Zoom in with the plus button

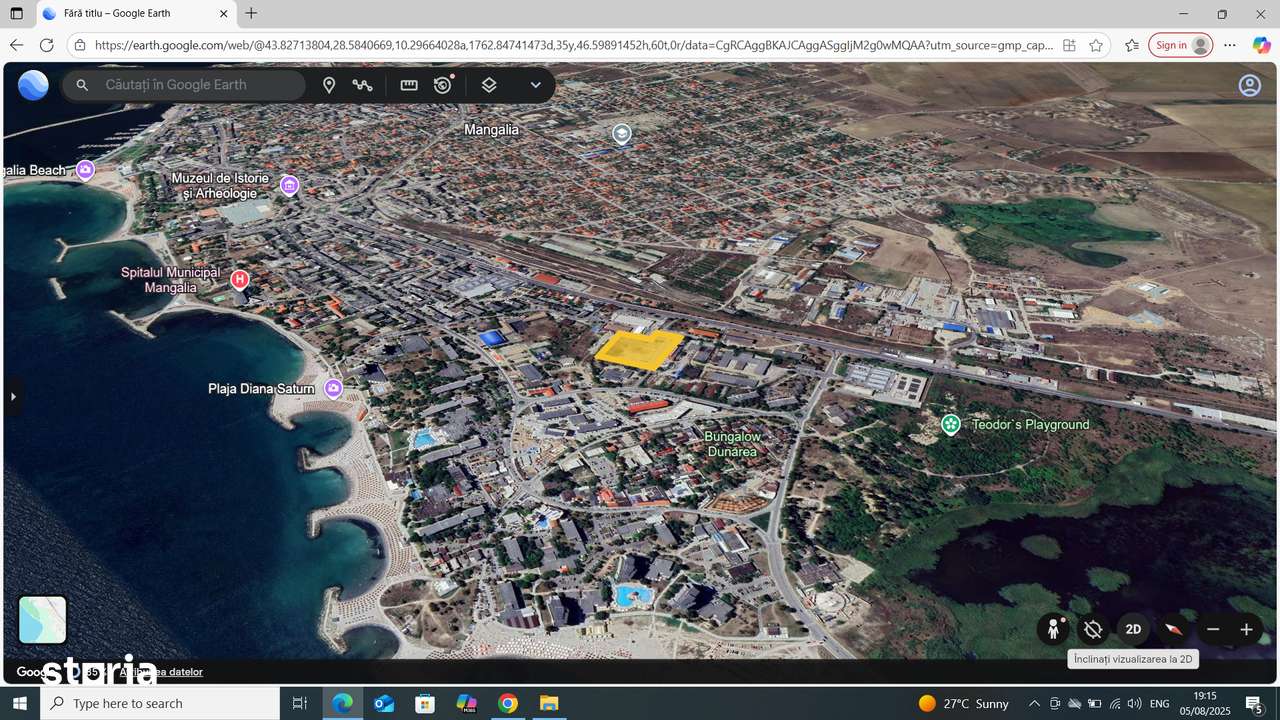point(1246,629)
